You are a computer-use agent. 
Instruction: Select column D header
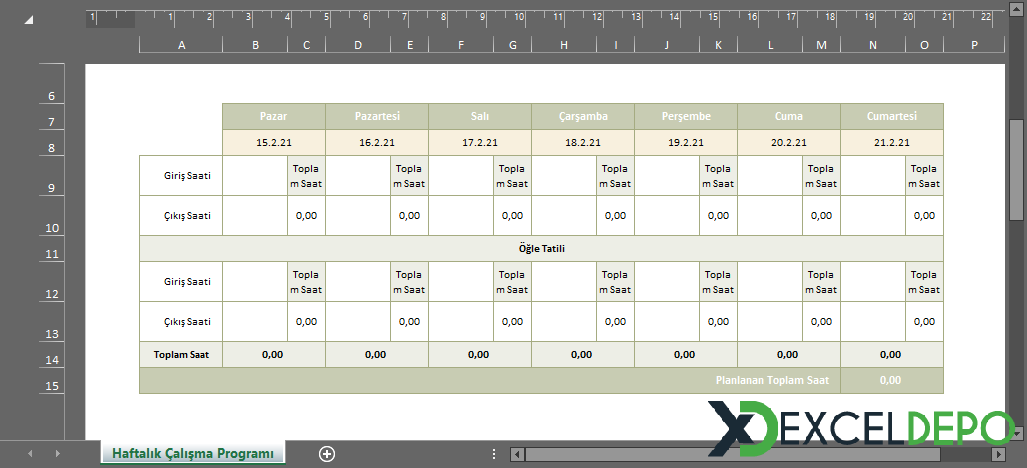coord(358,45)
